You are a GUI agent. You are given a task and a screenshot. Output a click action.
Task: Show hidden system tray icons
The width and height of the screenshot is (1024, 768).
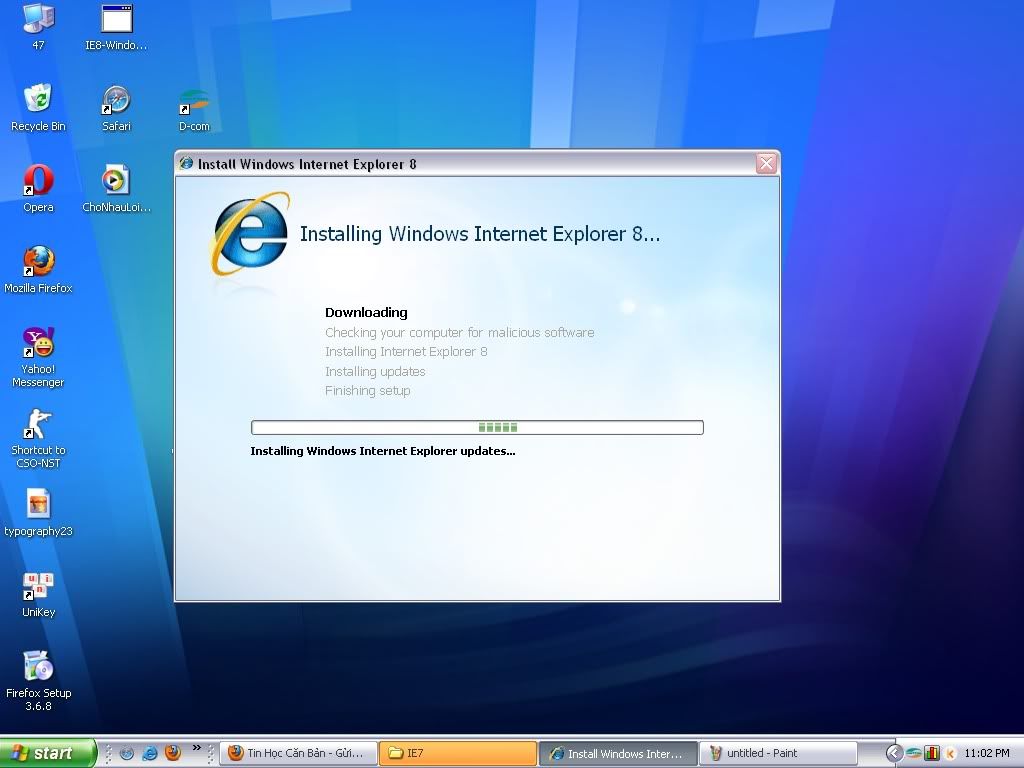click(894, 753)
